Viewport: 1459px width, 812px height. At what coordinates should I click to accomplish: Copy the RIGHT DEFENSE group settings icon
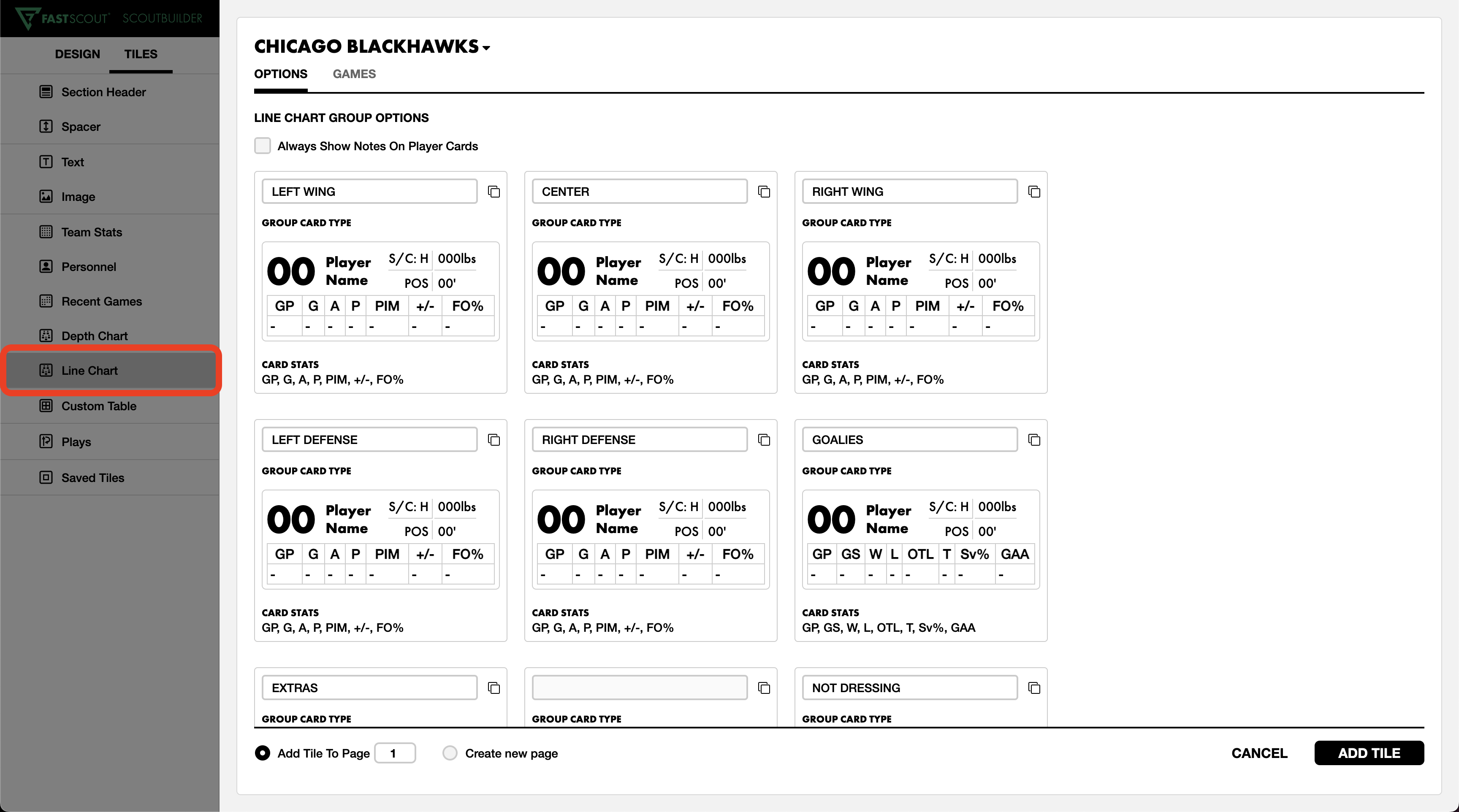click(x=764, y=440)
